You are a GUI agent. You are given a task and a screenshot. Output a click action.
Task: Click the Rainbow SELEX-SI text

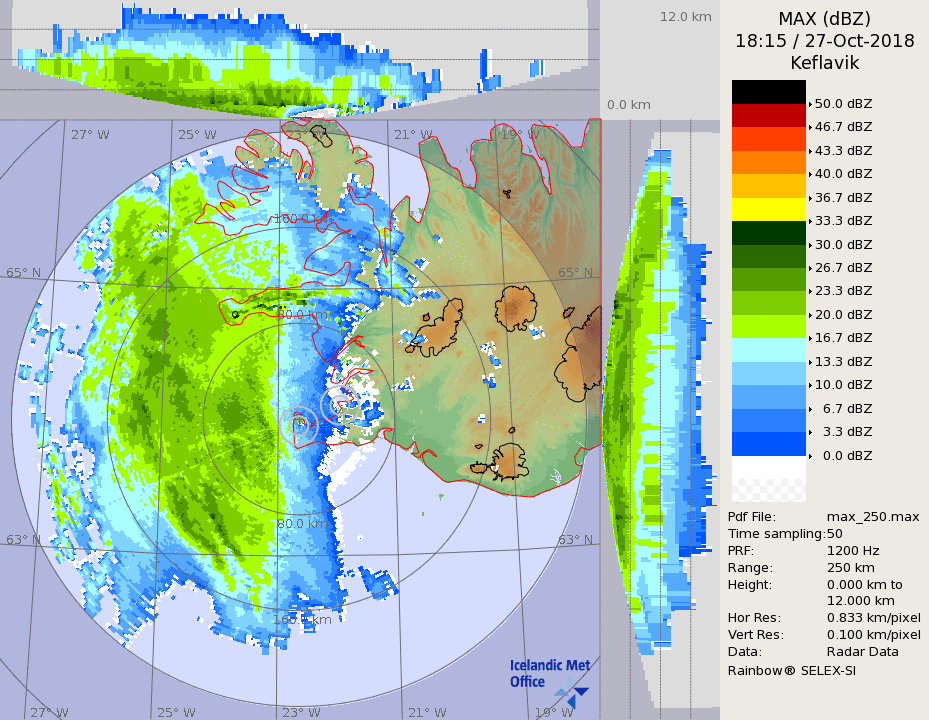(x=791, y=670)
